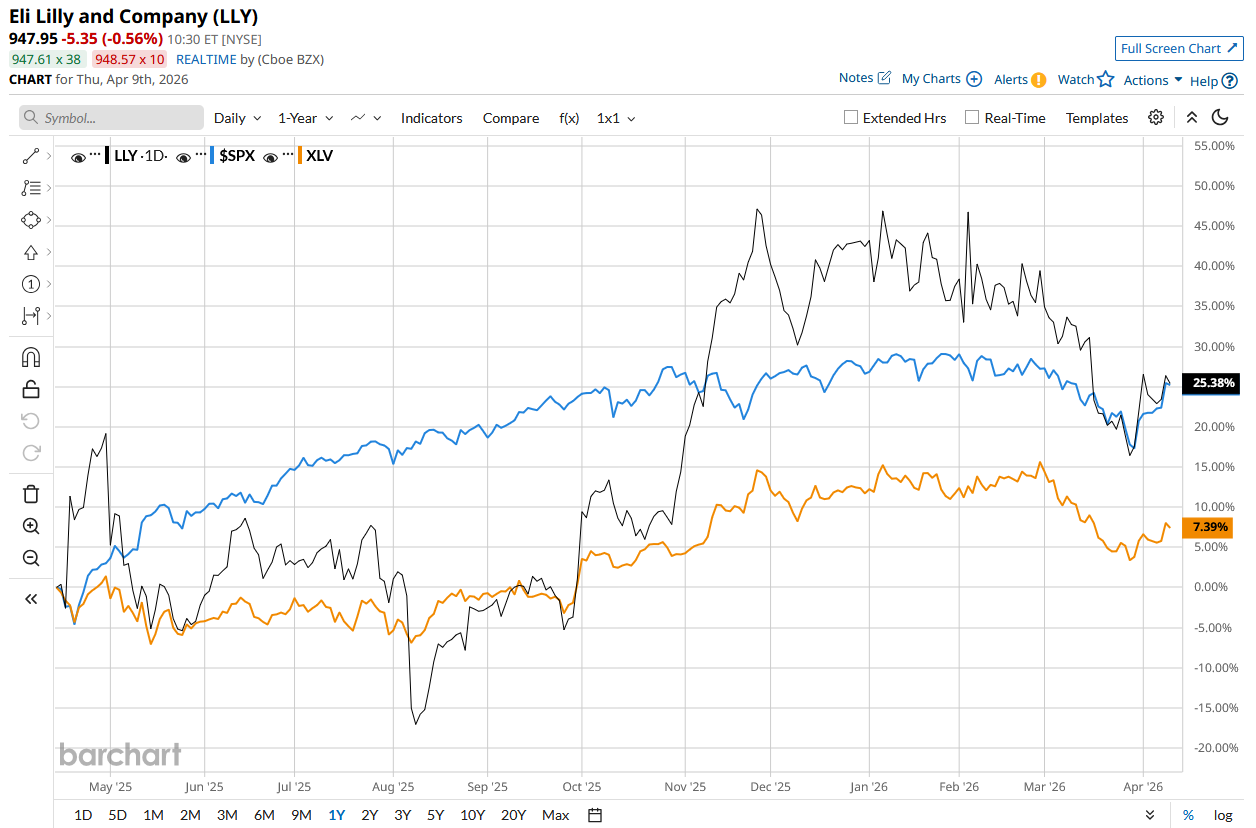The image size is (1256, 828).
Task: Switch to dark mode moon icon
Action: point(1220,118)
